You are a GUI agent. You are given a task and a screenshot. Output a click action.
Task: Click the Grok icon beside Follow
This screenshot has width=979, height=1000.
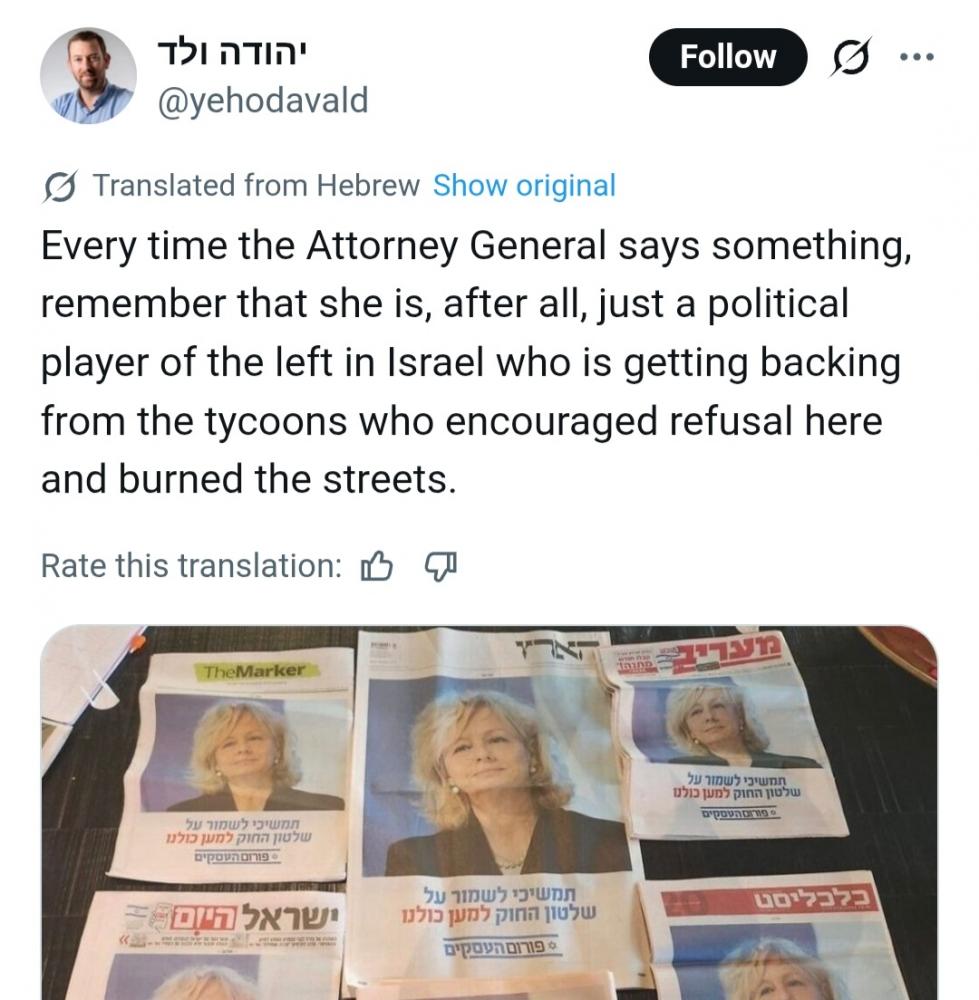(851, 57)
